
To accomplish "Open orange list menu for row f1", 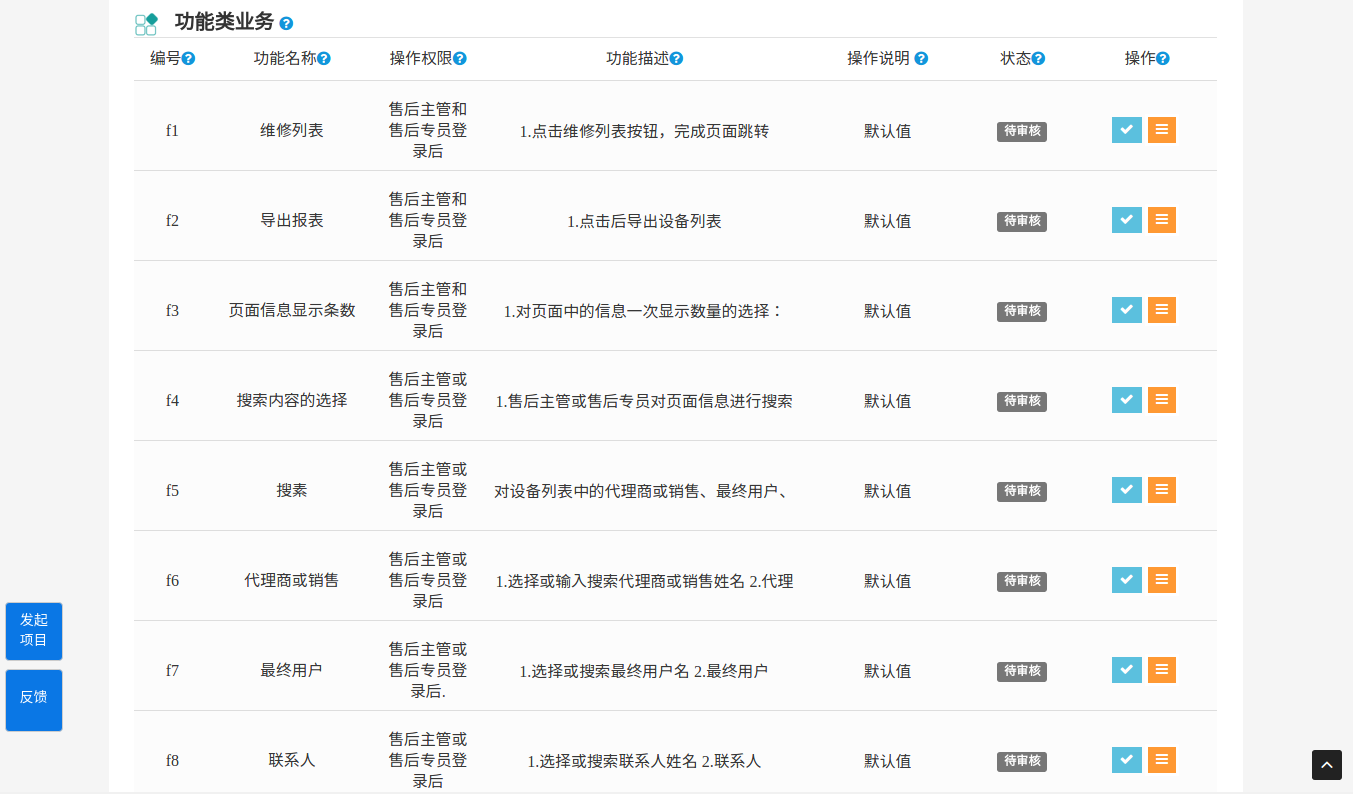I will pos(1162,130).
